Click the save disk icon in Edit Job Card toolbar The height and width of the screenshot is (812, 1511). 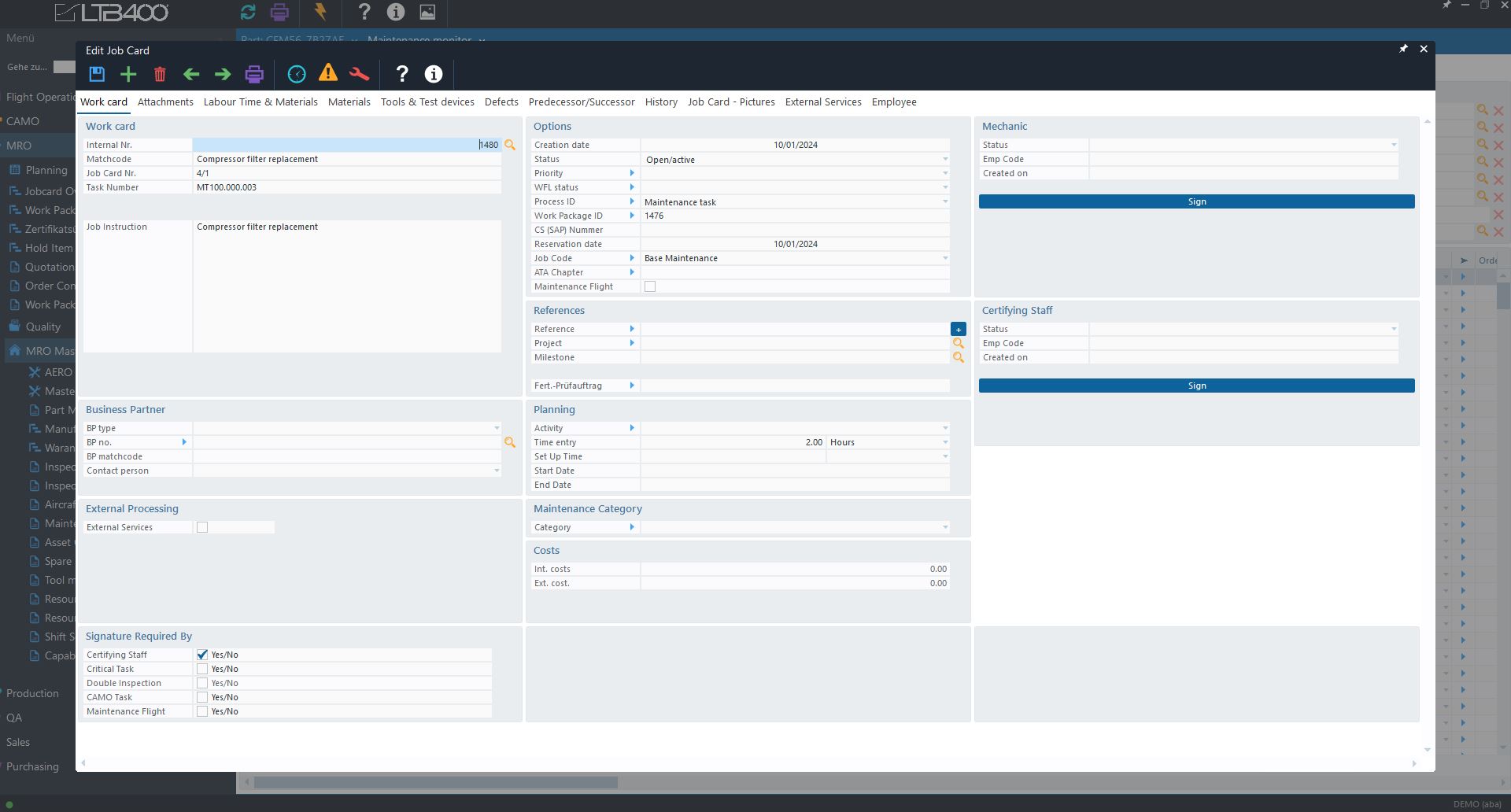tap(97, 74)
